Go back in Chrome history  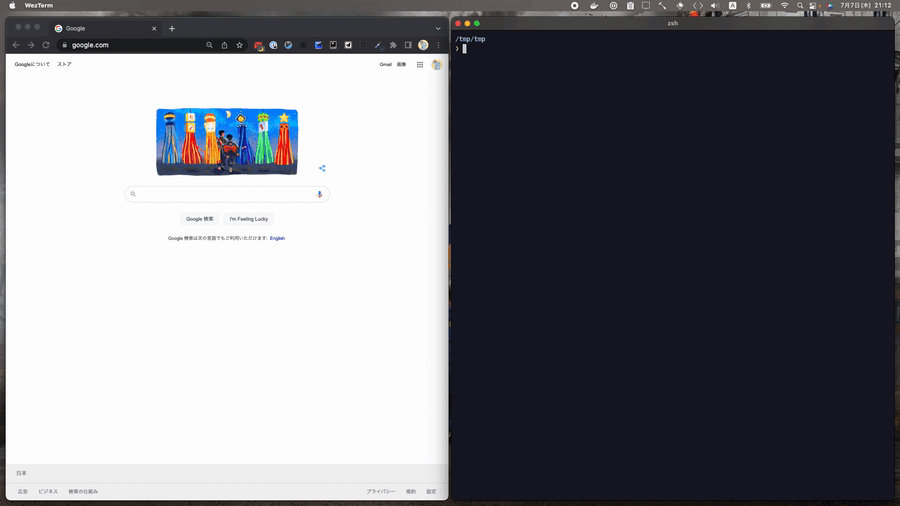pos(16,45)
